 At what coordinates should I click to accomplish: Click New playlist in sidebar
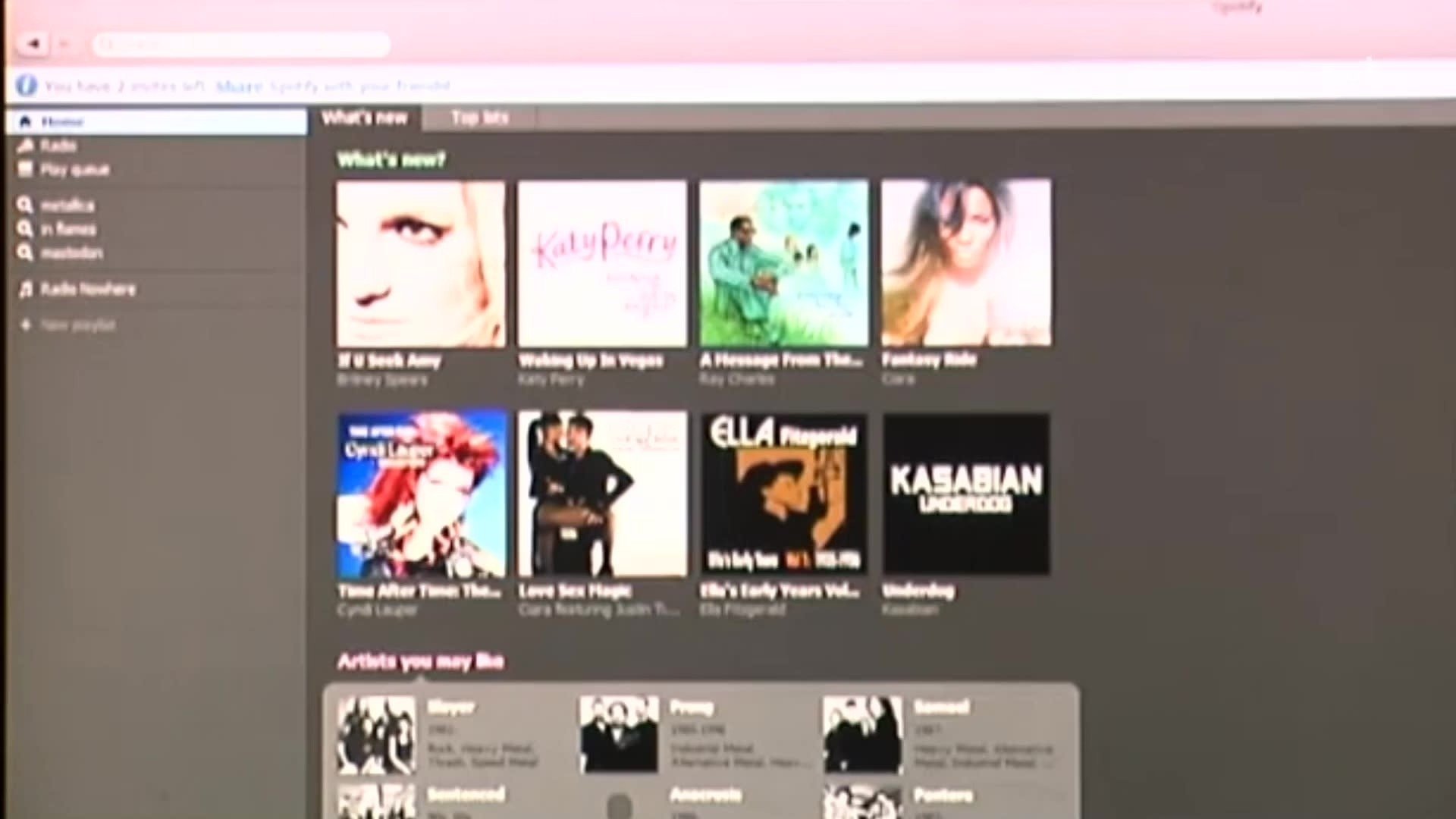click(78, 325)
